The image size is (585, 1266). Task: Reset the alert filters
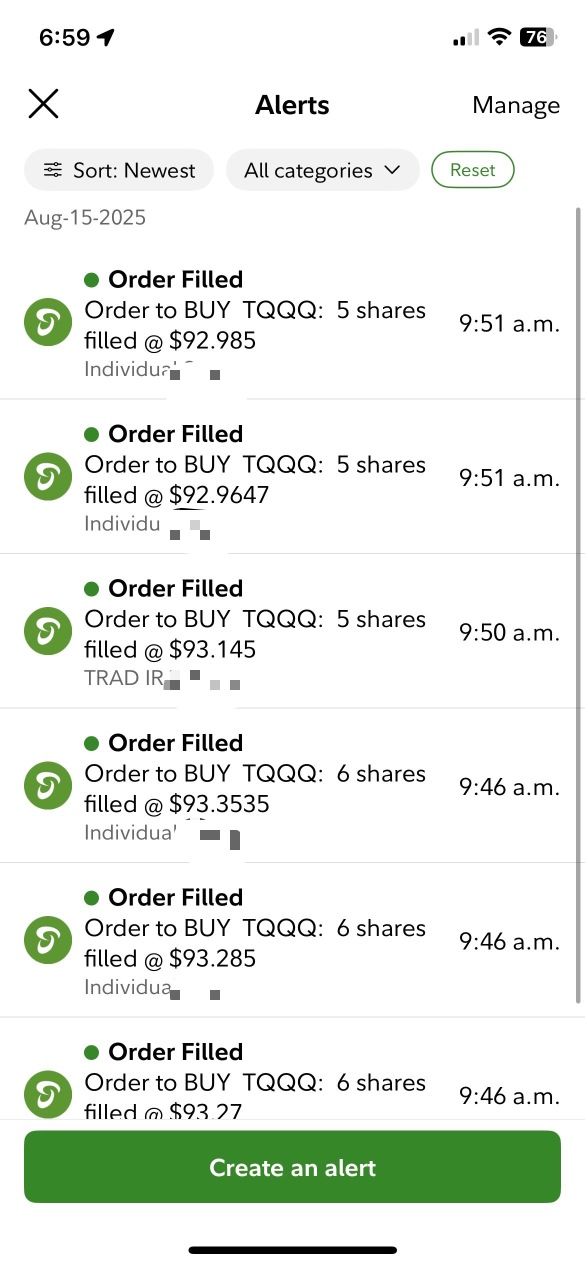click(x=473, y=170)
